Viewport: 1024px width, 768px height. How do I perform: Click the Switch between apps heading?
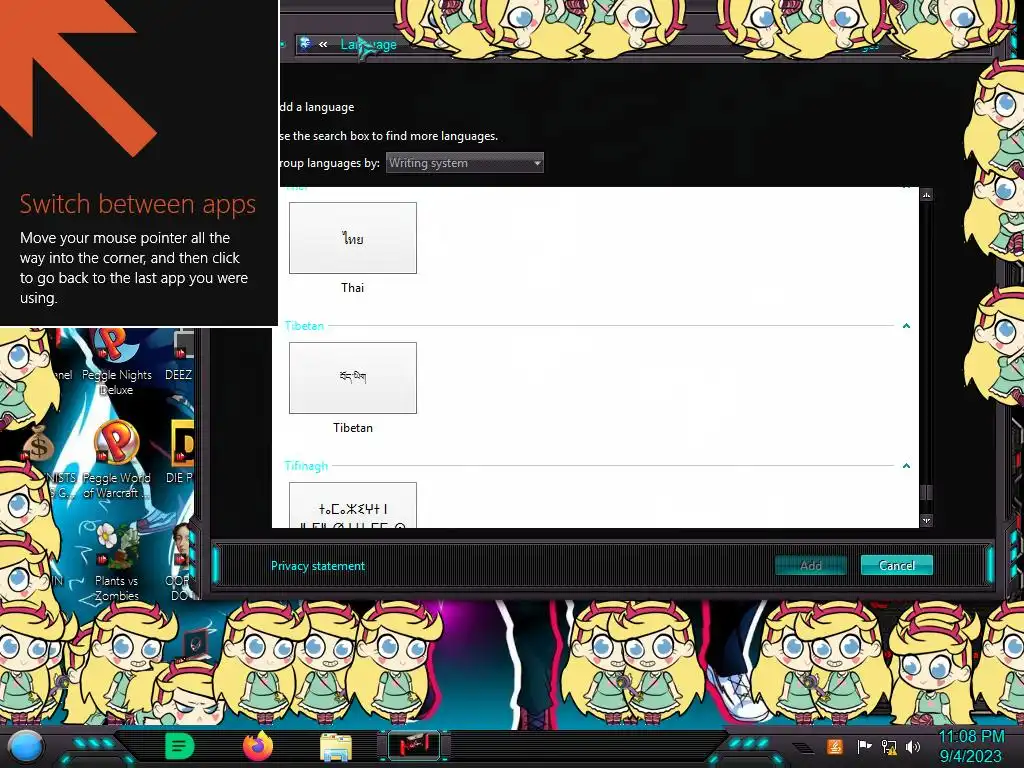[x=138, y=204]
